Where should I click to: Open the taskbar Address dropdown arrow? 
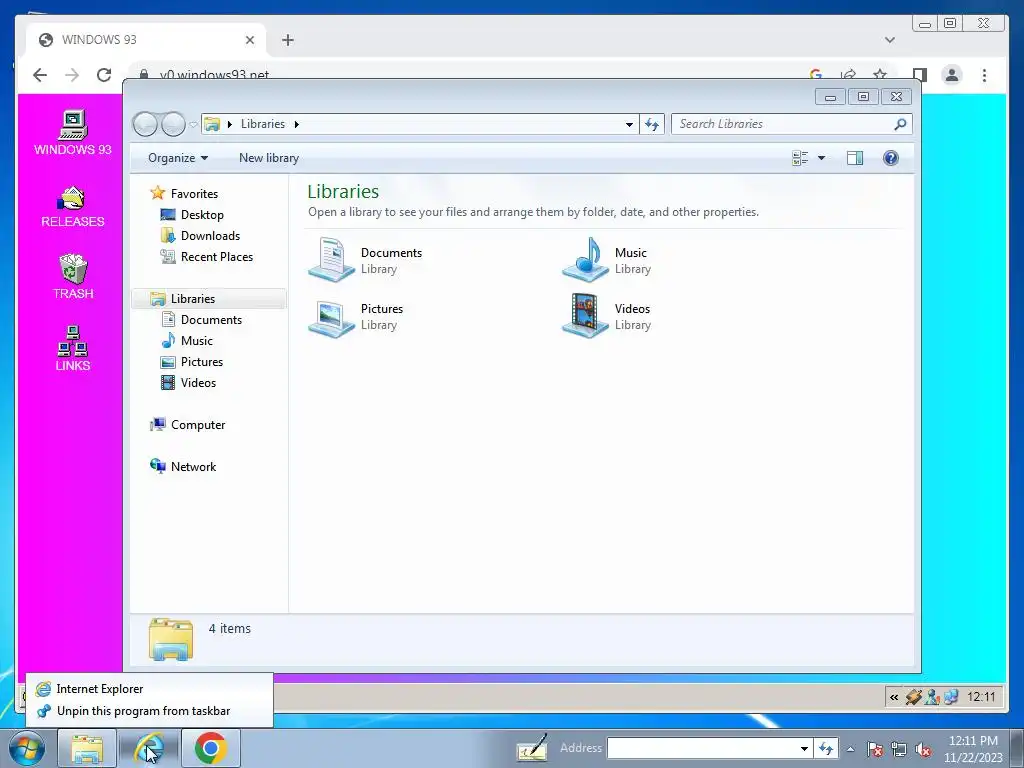pyautogui.click(x=805, y=748)
